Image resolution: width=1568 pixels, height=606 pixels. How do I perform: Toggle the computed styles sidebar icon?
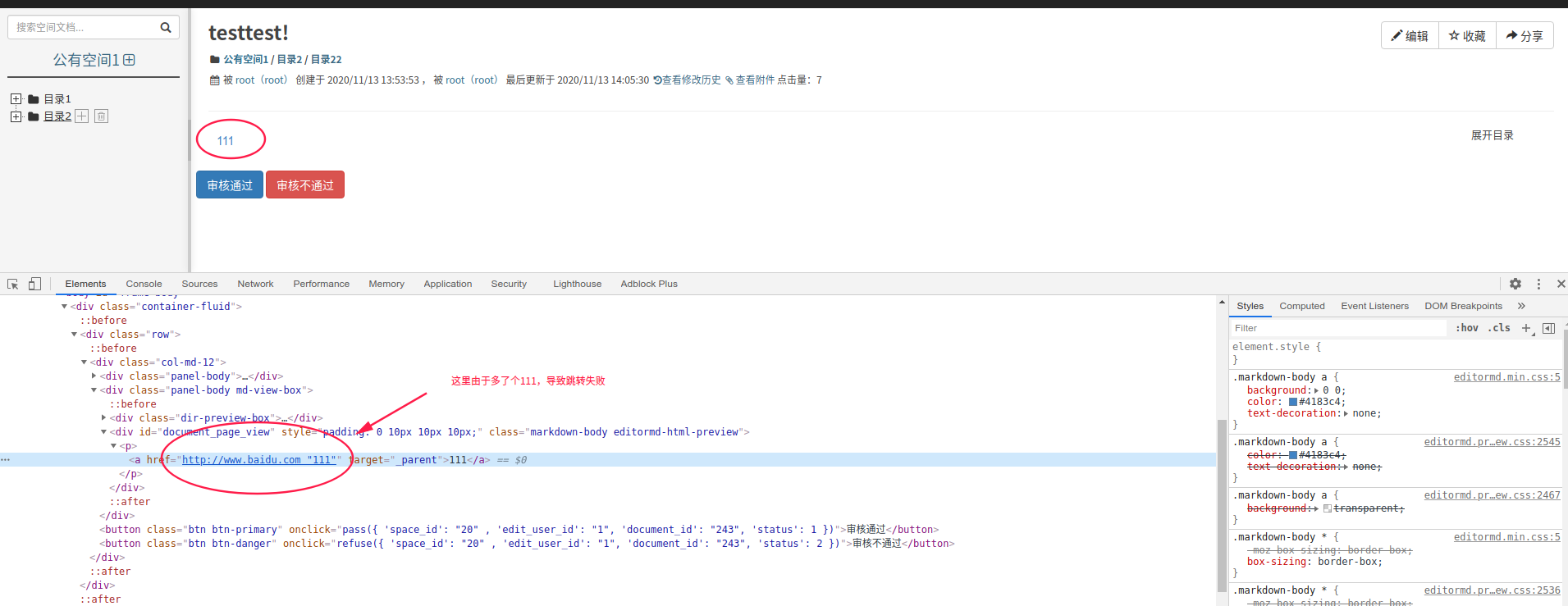click(x=1548, y=328)
